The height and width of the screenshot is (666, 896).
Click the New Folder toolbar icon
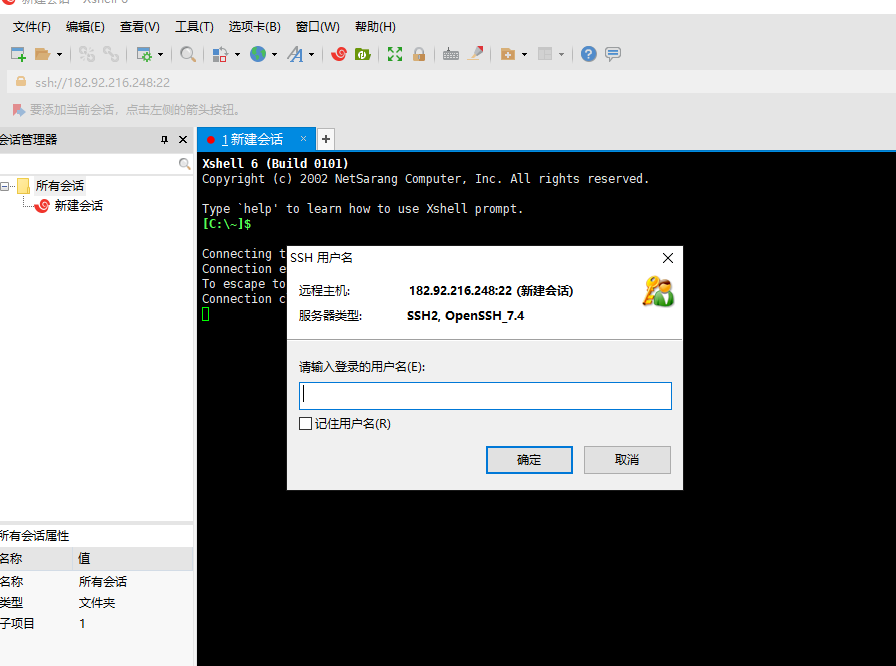point(507,54)
